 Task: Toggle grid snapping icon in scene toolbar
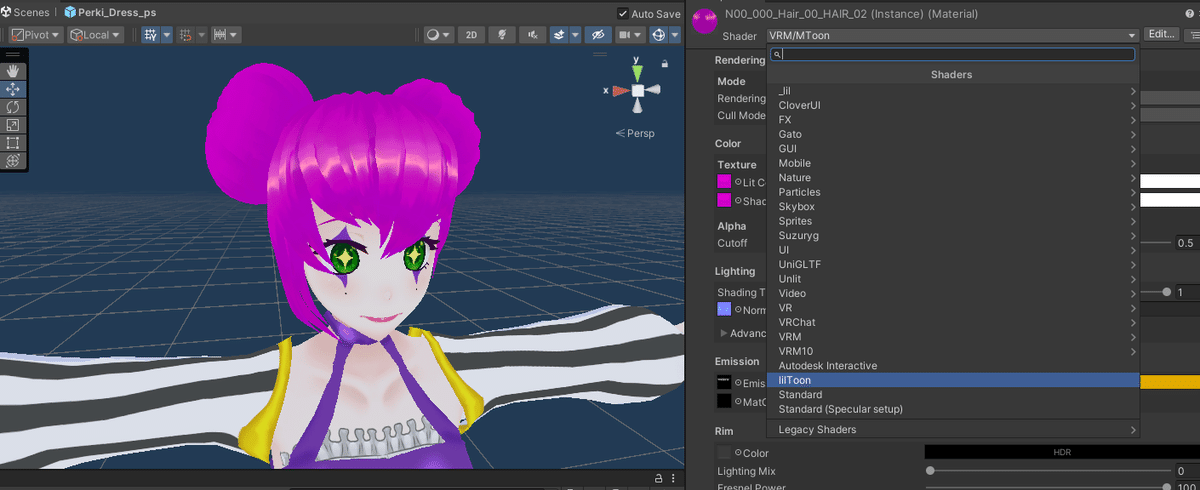[x=150, y=34]
